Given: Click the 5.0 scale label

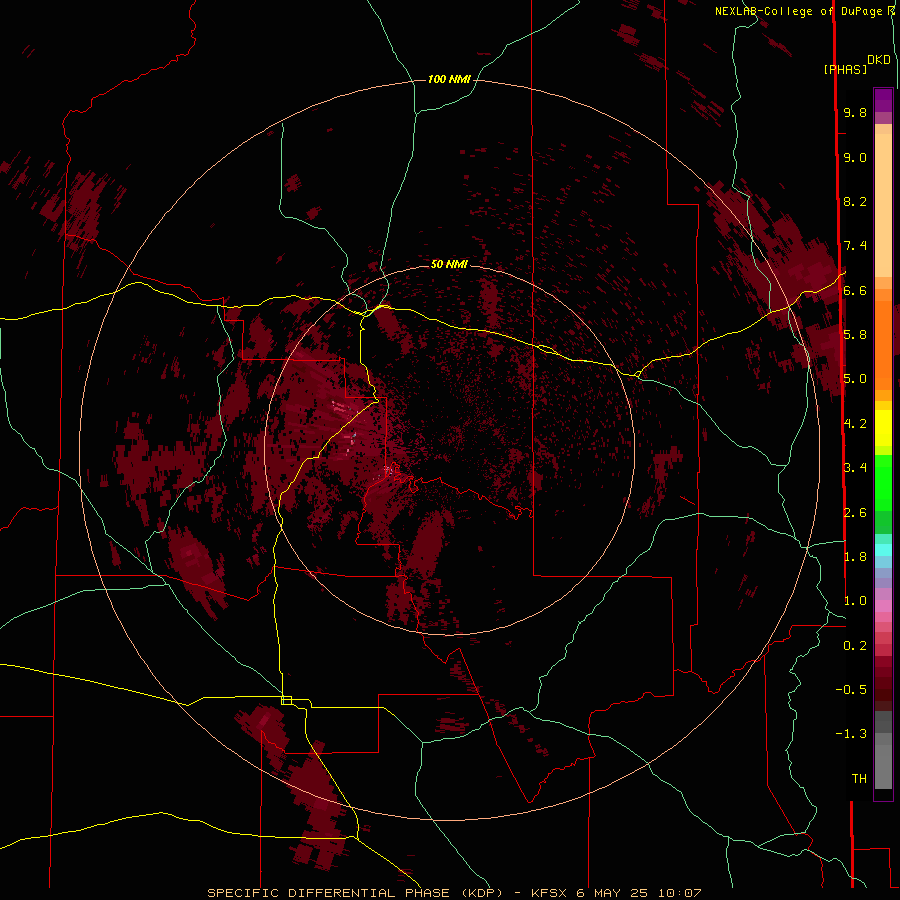Looking at the screenshot, I should 855,379.
